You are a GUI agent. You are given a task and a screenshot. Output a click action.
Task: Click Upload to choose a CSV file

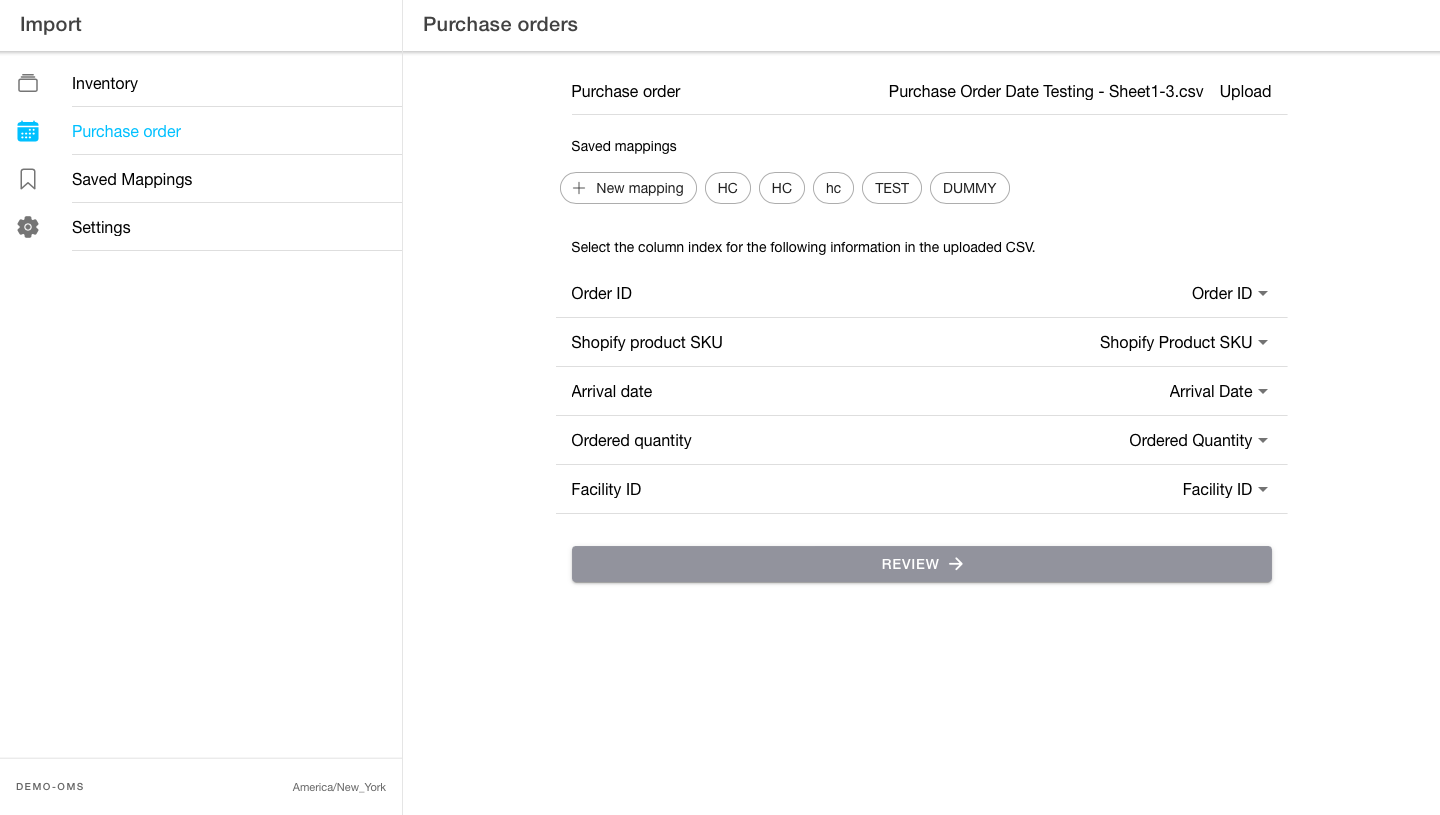(1245, 91)
